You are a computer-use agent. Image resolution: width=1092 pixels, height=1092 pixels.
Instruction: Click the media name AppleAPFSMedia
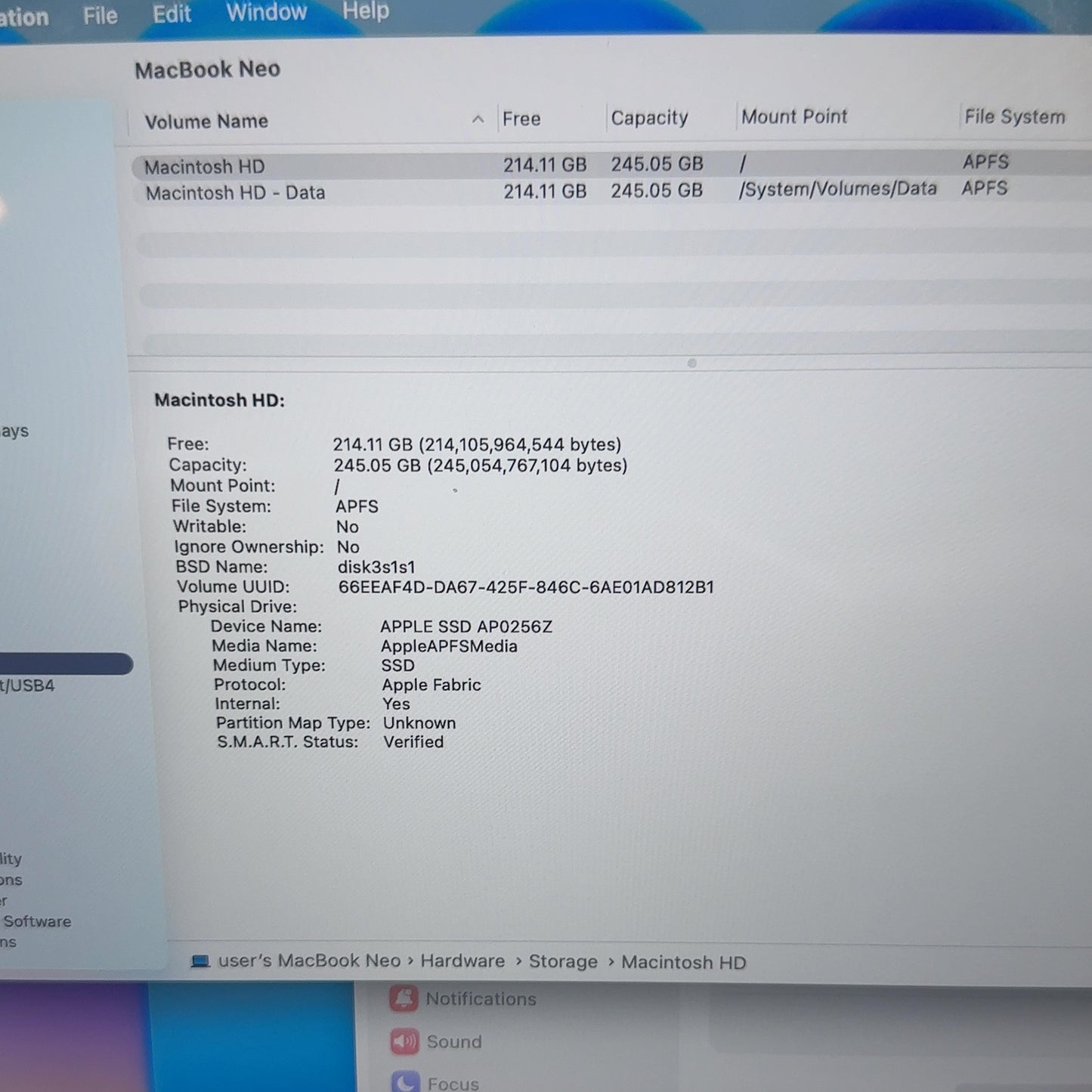click(x=449, y=646)
